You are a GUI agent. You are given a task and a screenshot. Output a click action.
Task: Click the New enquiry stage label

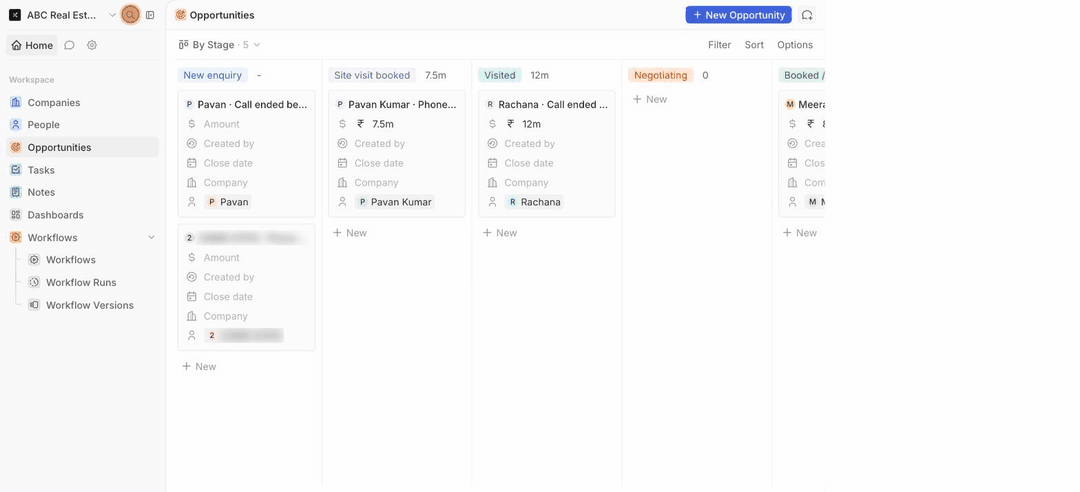212,75
